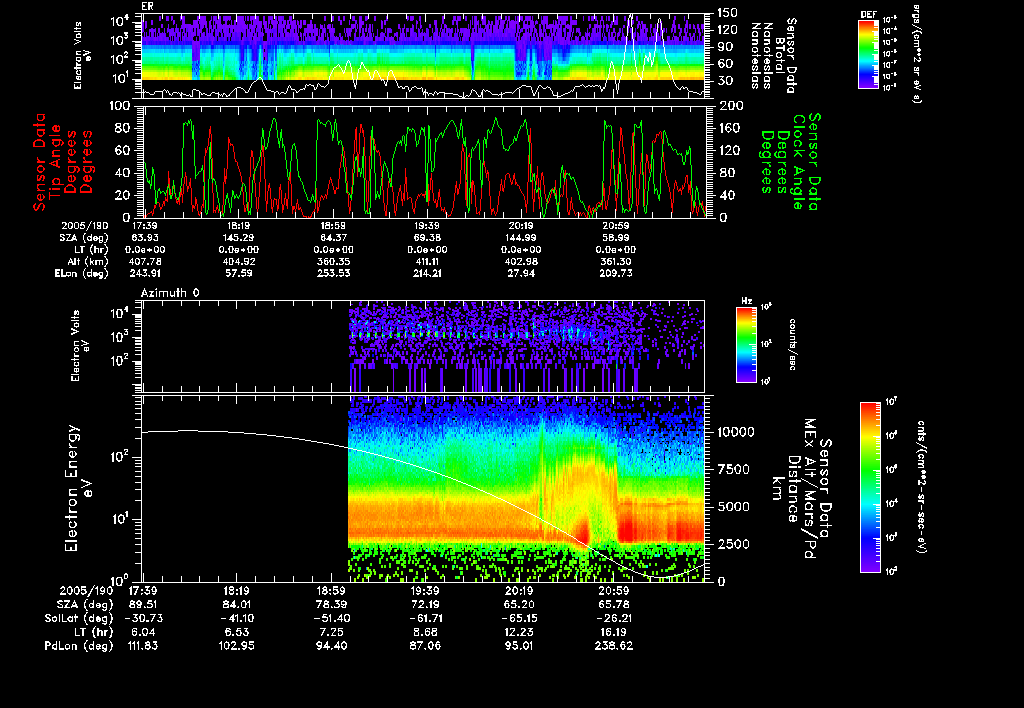The image size is (1024, 708).
Task: Click the 'Azimuth 0' panel title
Action: point(170,293)
